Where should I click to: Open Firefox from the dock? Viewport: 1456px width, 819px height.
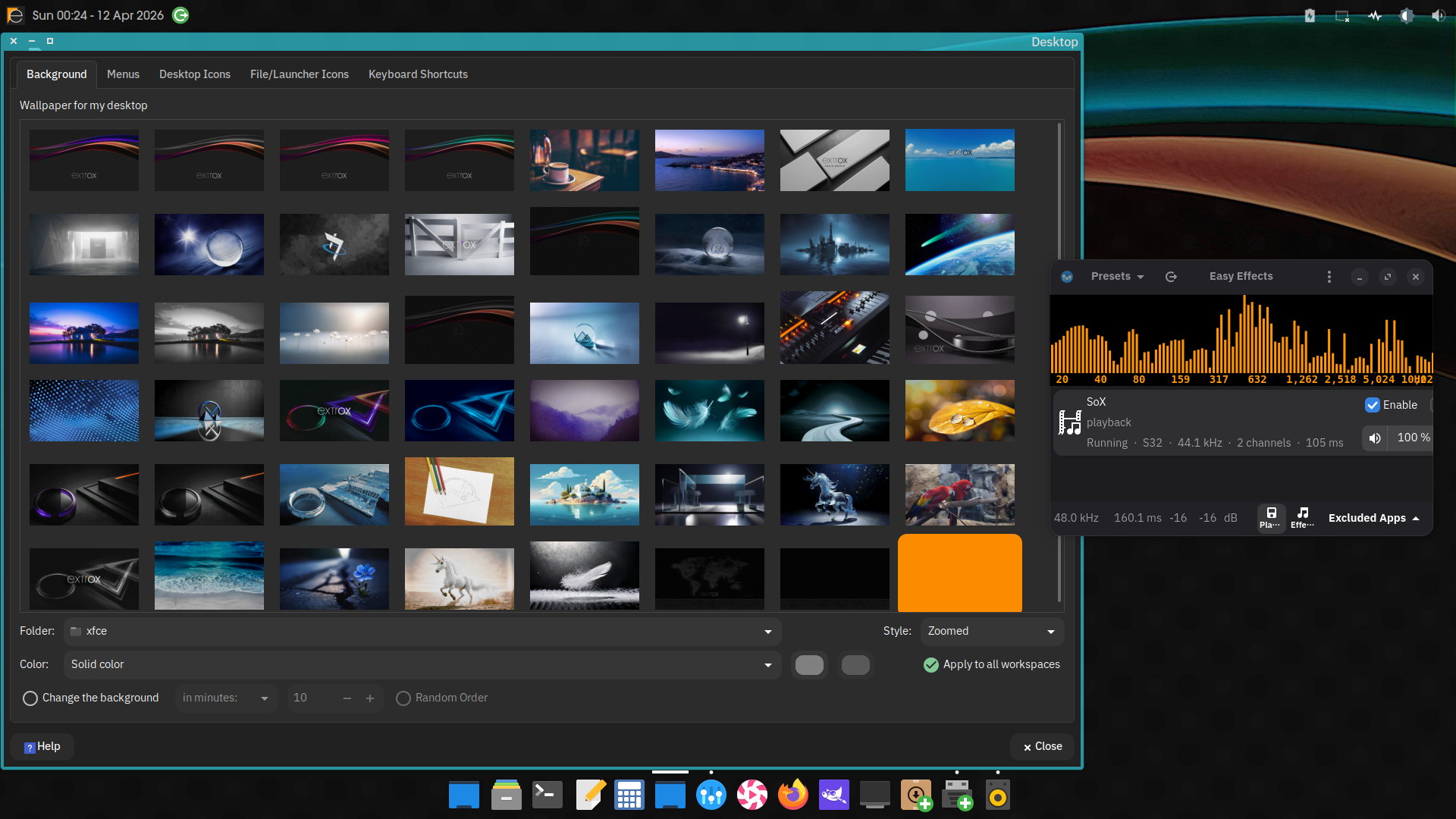[793, 795]
